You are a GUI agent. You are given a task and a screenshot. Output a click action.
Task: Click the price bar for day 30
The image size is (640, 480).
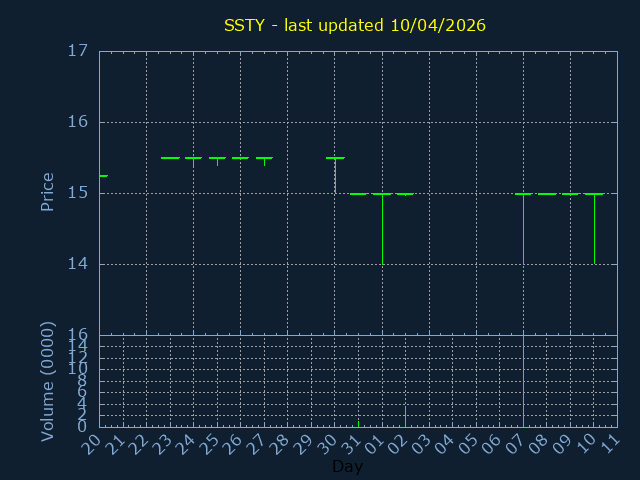[335, 175]
